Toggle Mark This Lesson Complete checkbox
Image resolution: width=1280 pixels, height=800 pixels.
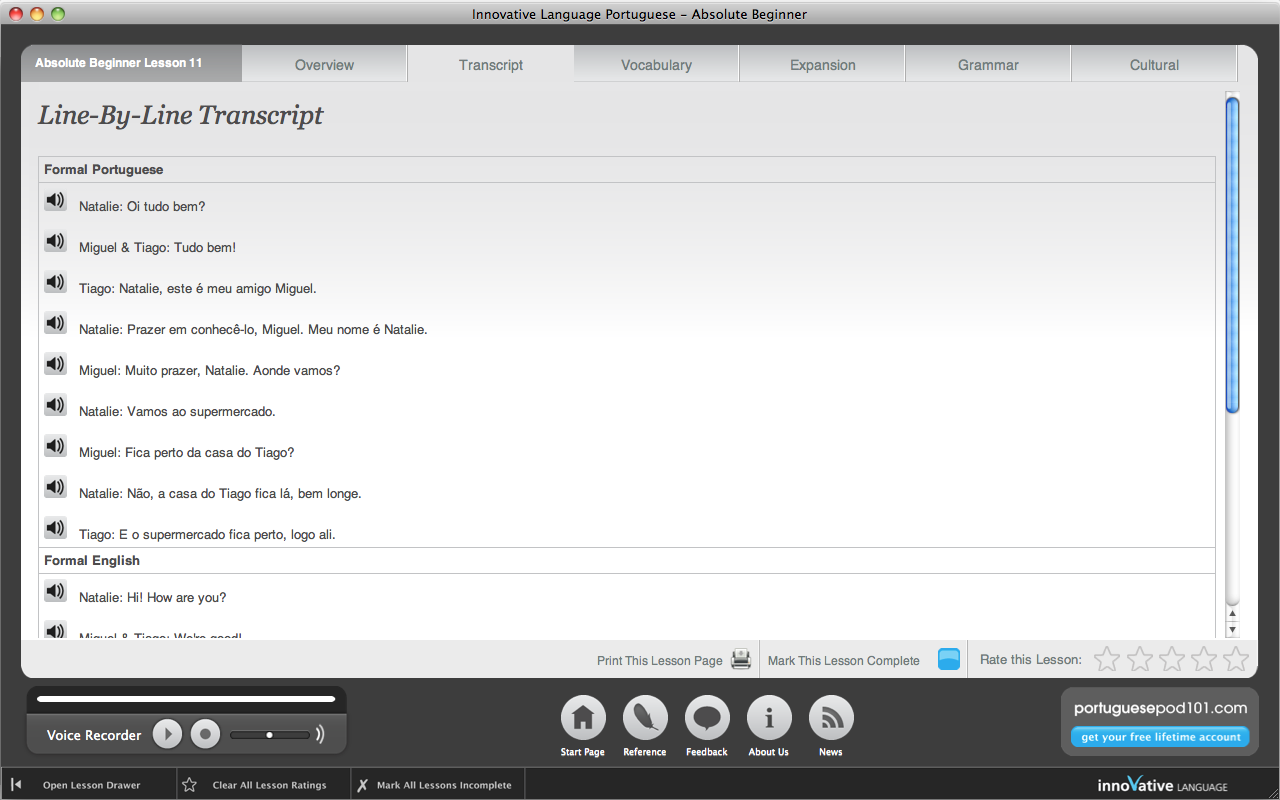[949, 660]
